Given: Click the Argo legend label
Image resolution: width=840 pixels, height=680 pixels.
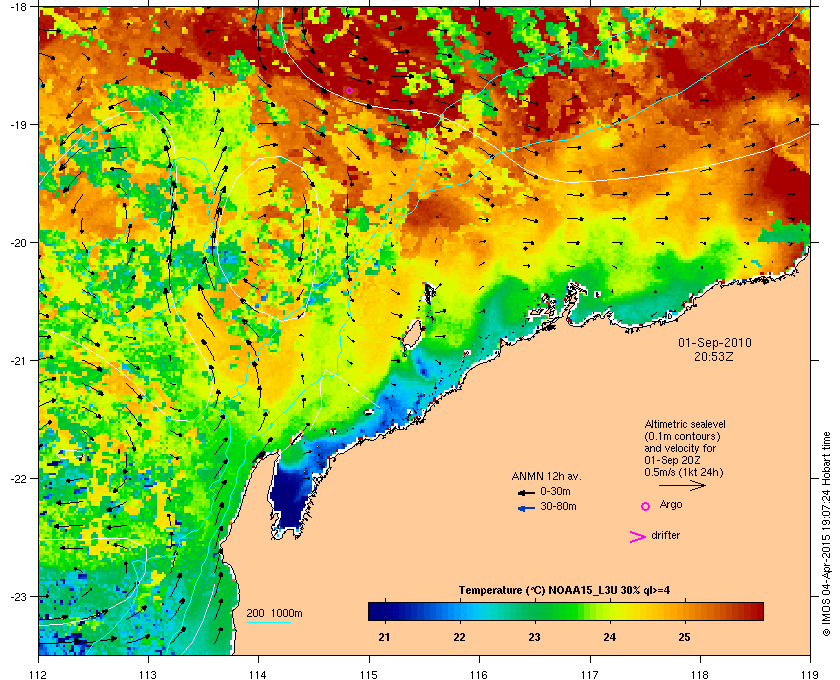Looking at the screenshot, I should 671,505.
